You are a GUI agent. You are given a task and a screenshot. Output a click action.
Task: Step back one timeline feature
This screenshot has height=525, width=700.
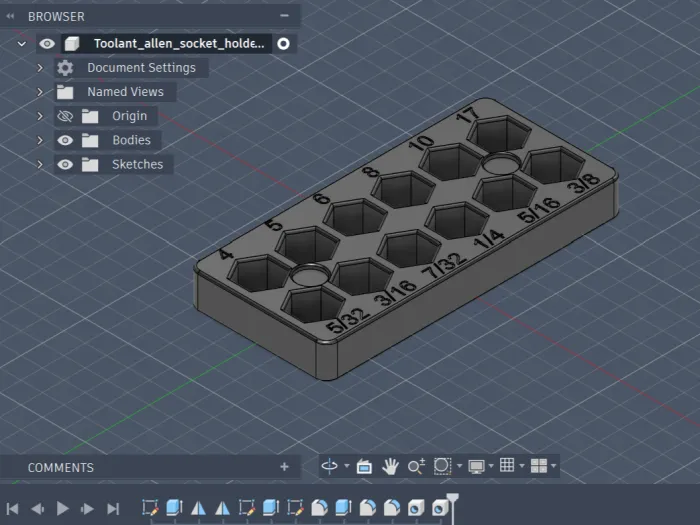click(38, 508)
